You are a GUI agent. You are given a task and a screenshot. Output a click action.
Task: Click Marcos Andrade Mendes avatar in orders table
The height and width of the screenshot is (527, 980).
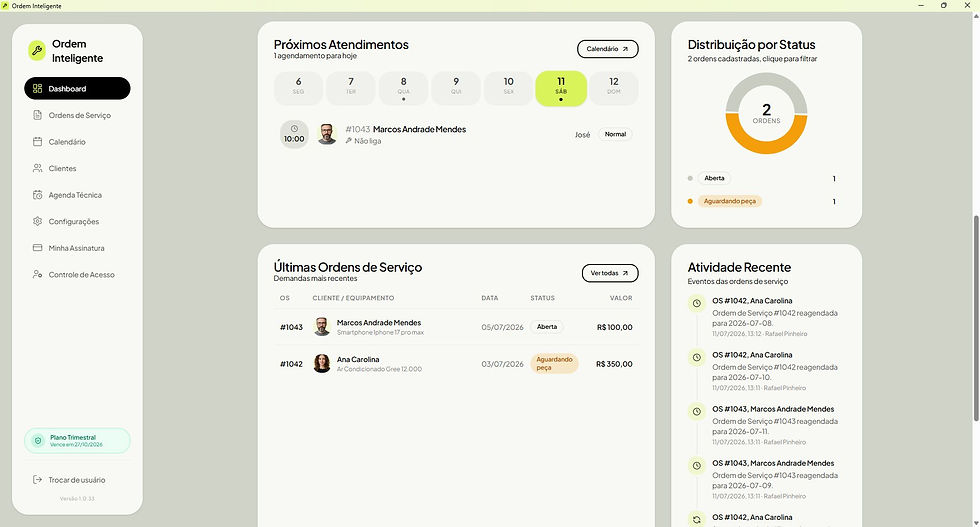[322, 326]
